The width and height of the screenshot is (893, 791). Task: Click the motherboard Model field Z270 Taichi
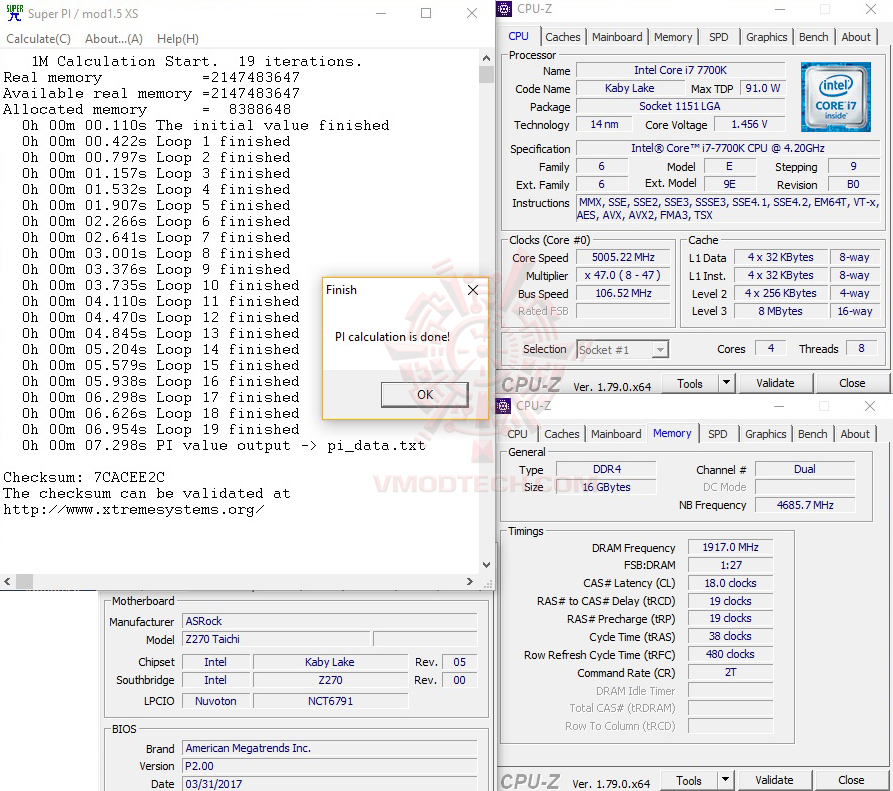click(276, 640)
